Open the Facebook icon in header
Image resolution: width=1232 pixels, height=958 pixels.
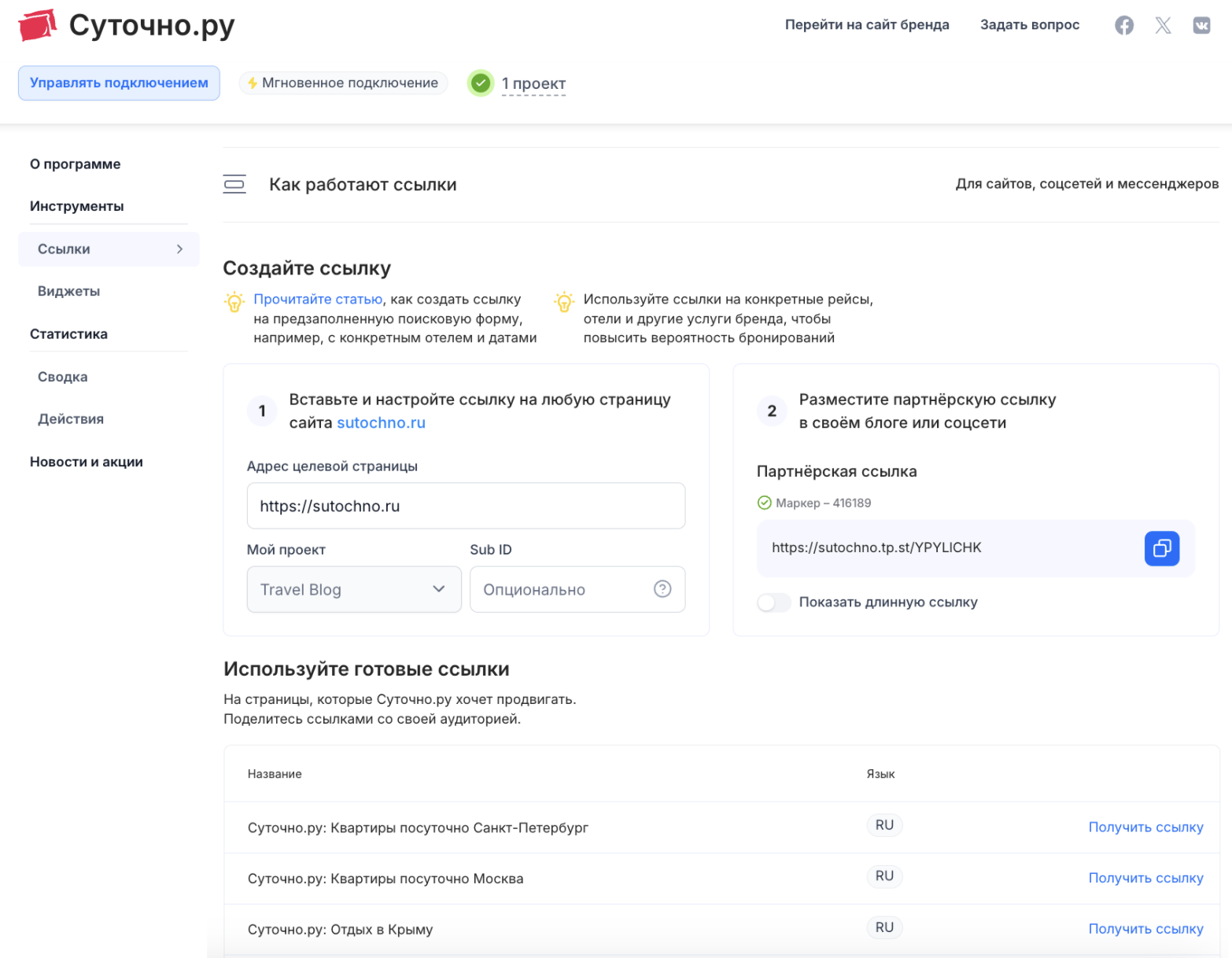1124,25
